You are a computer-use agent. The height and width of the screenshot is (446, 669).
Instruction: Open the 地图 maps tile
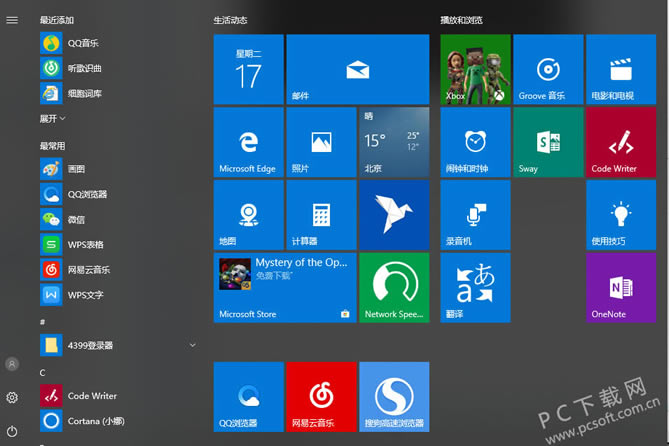click(x=249, y=215)
